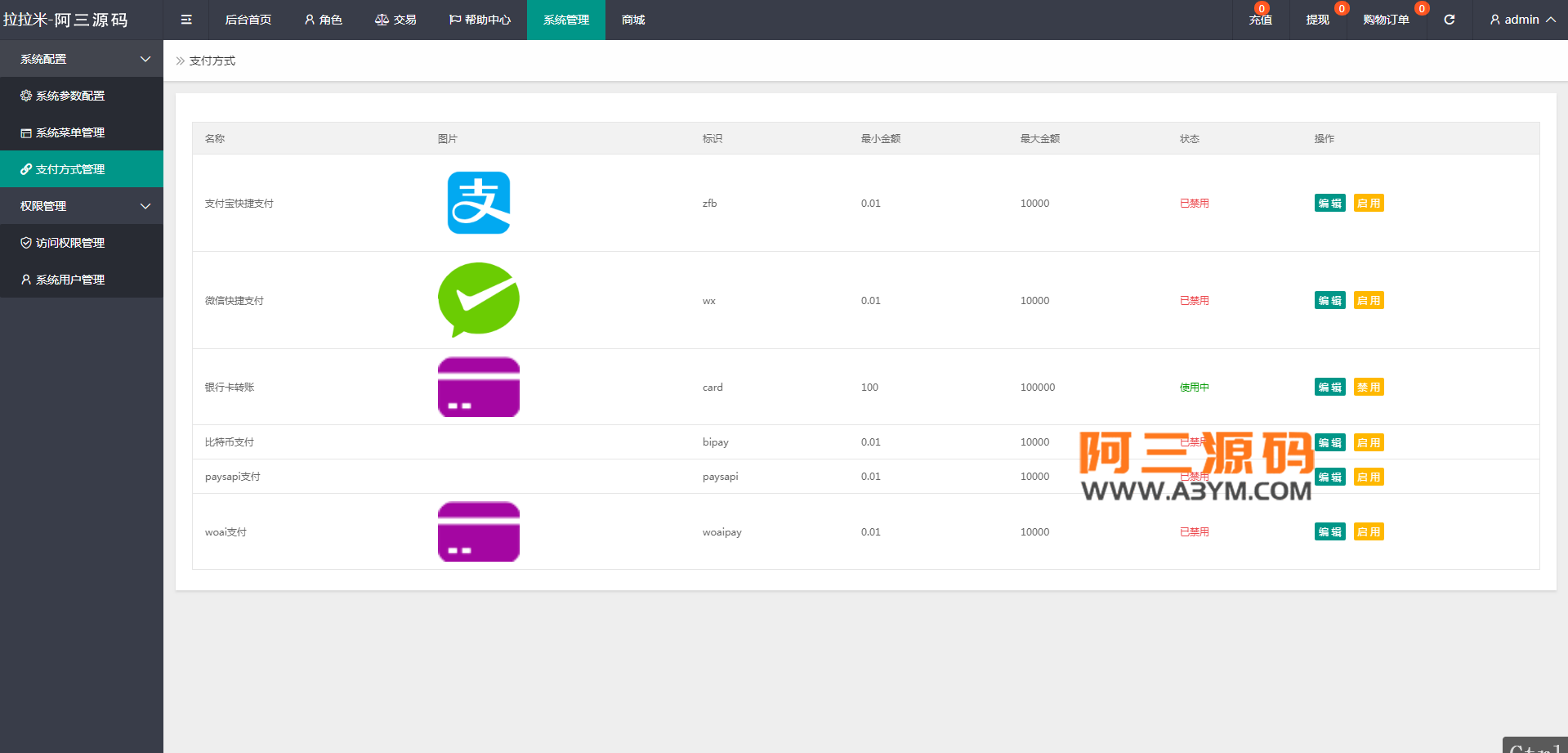The width and height of the screenshot is (1568, 753).
Task: Click the bank card transfer purple icon
Action: 479,387
